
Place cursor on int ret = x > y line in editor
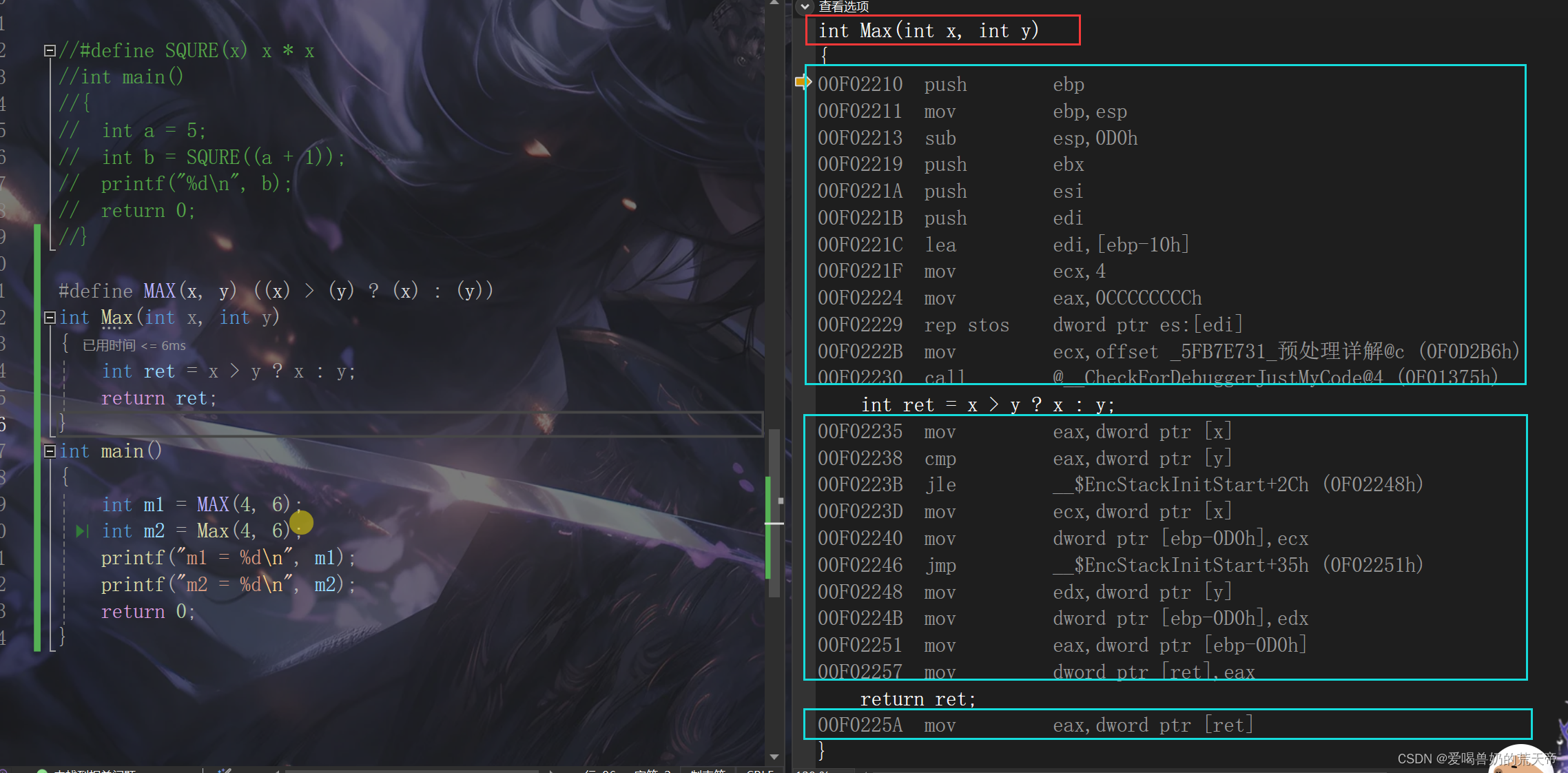pyautogui.click(x=228, y=371)
